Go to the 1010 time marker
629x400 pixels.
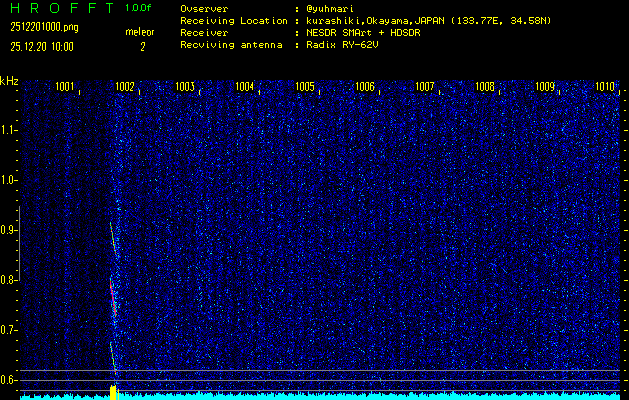tap(605, 87)
